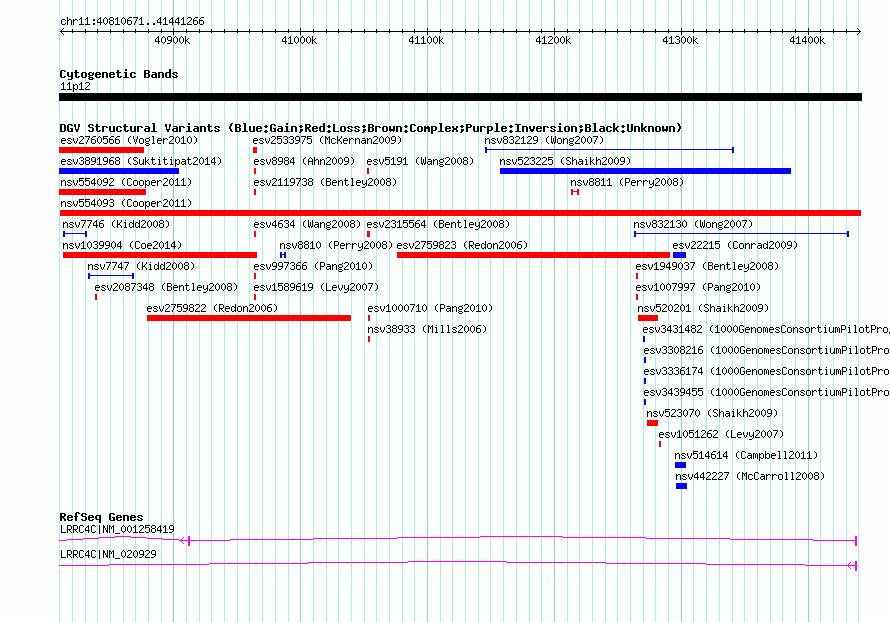Screen dimensions: 890x622
Task: Click the LRRC4C|NM_001258419 gene label
Action: point(117,529)
